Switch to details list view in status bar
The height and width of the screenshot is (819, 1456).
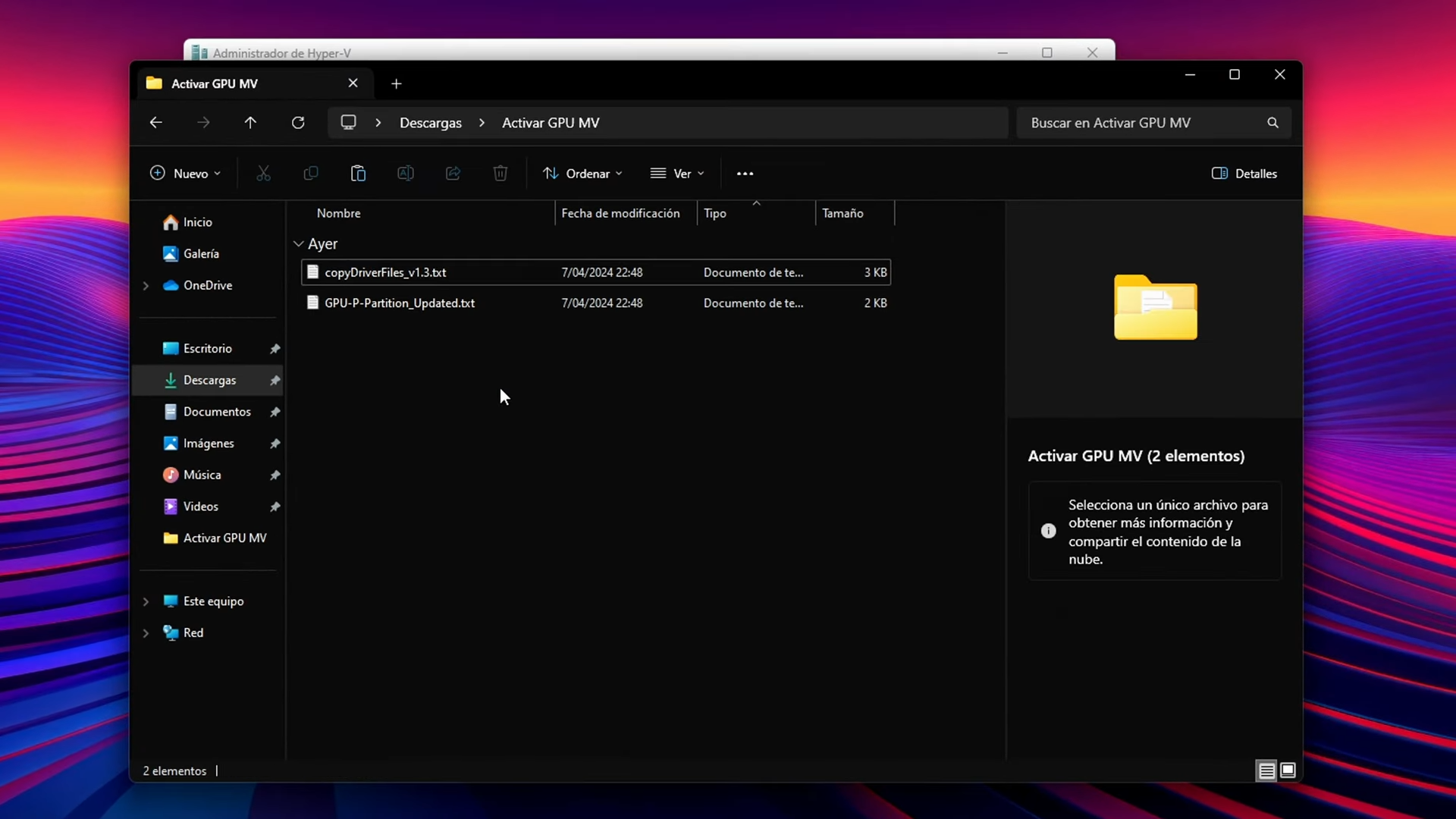[1266, 770]
